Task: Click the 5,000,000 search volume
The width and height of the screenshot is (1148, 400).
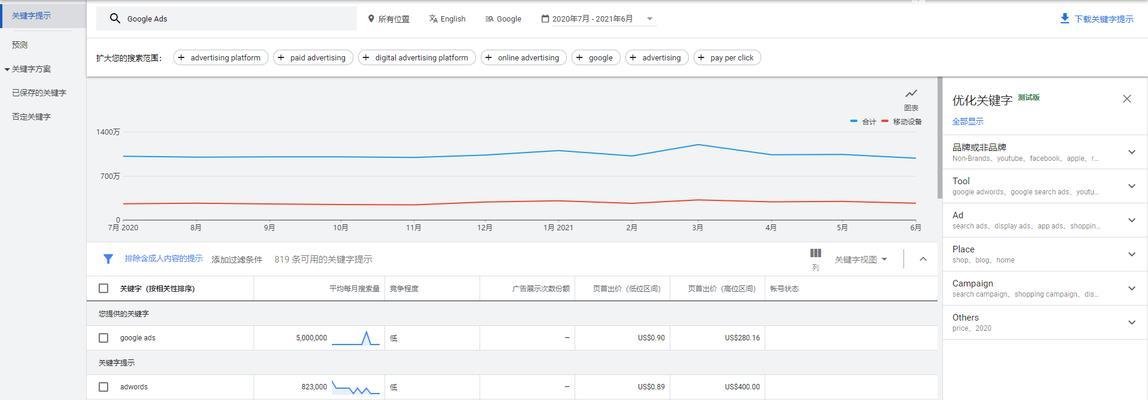Action: tap(311, 338)
